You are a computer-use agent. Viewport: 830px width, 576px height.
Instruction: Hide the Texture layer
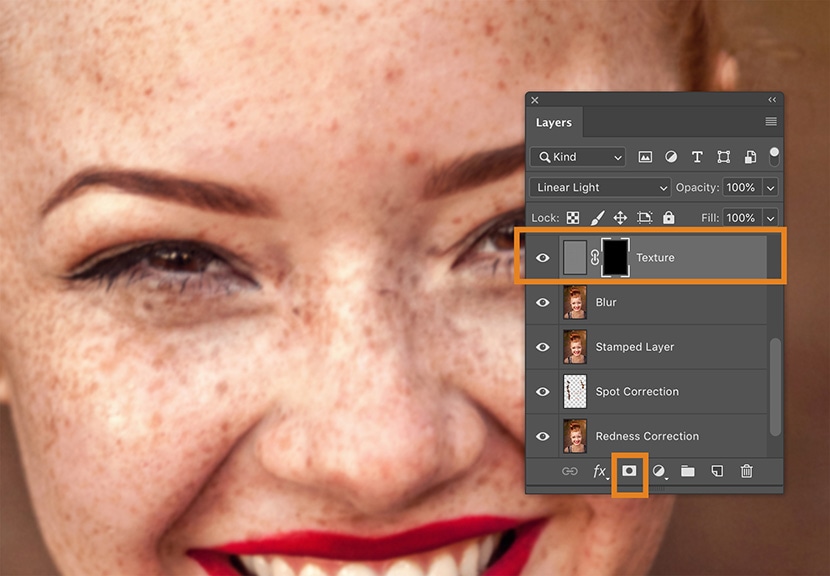543,258
